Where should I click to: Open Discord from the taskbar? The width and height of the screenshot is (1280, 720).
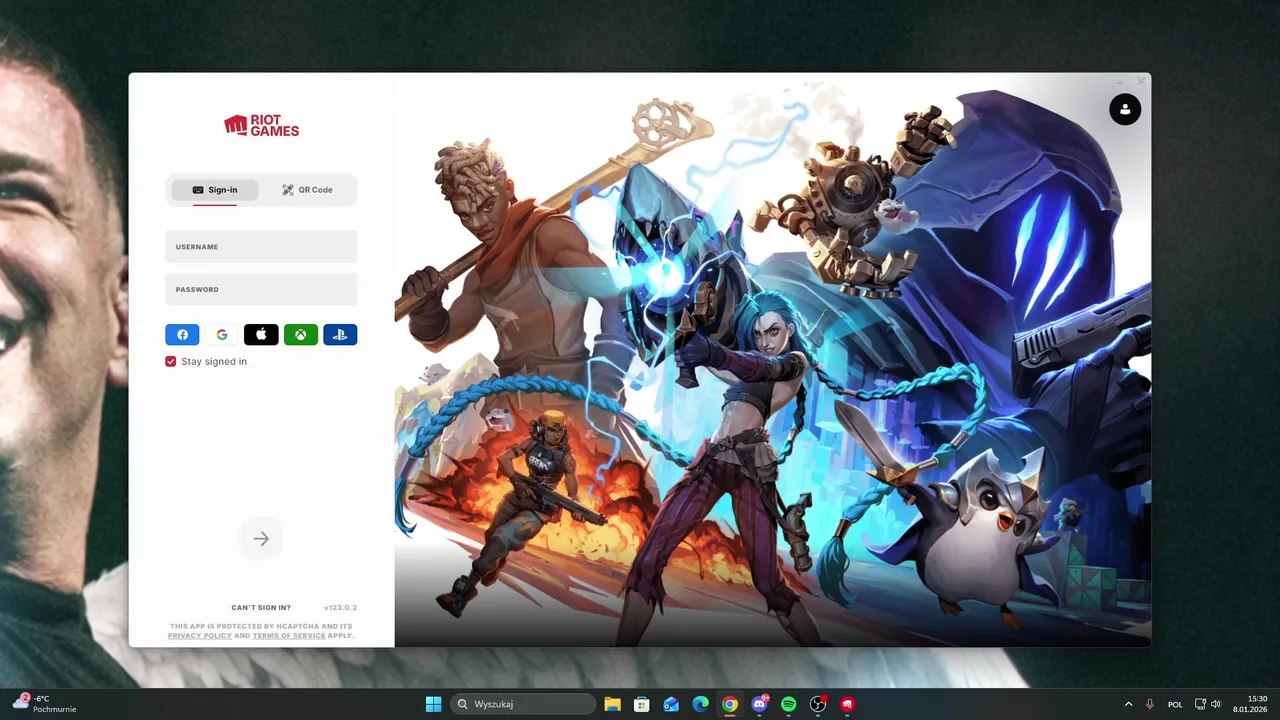759,704
